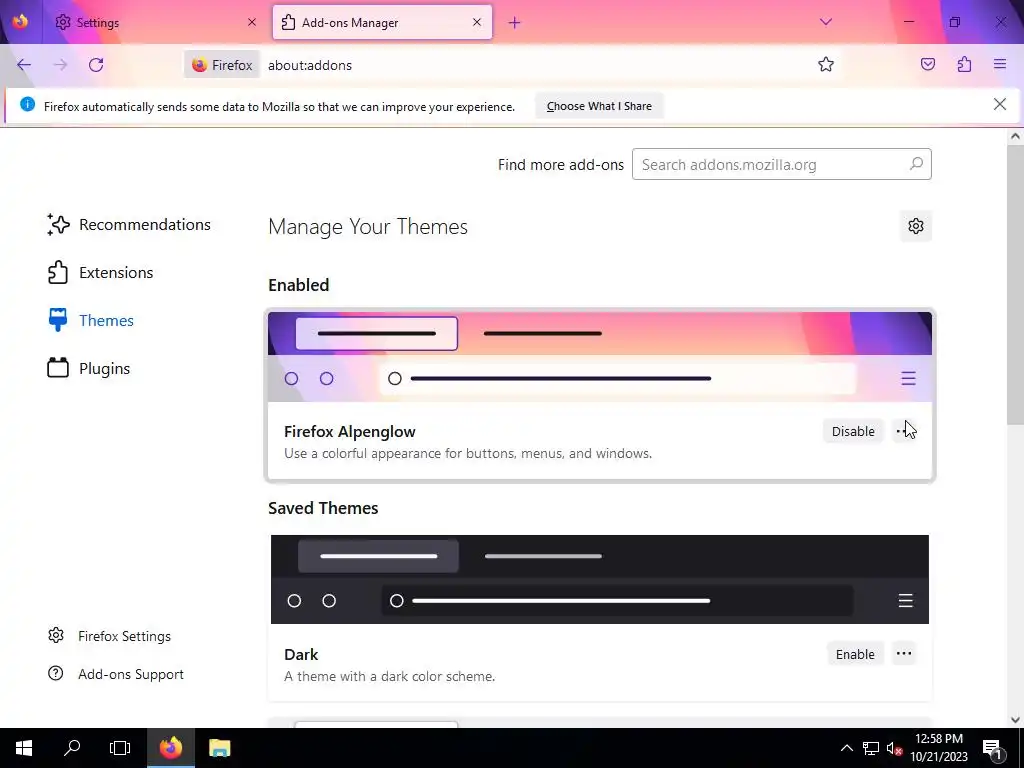The image size is (1024, 768).
Task: Open the Add-ons Support link
Action: [x=116, y=674]
